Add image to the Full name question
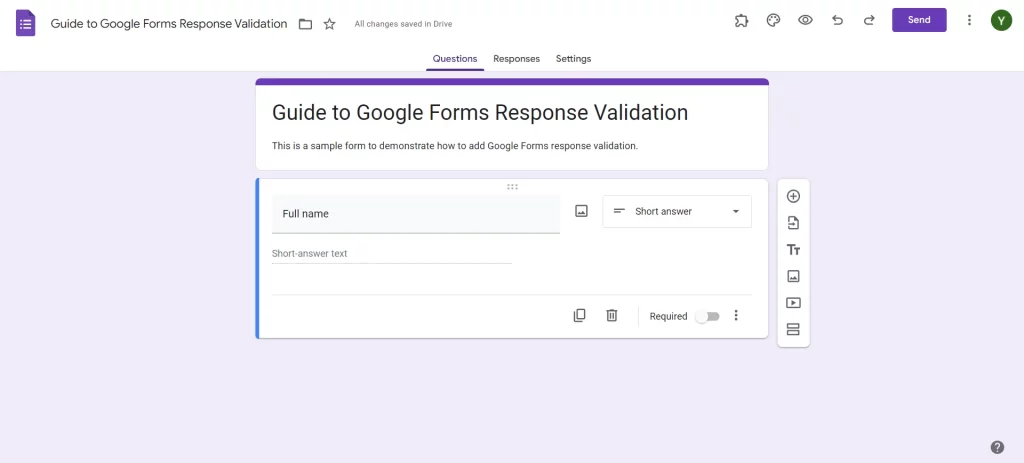The height and width of the screenshot is (463, 1024). pyautogui.click(x=581, y=211)
